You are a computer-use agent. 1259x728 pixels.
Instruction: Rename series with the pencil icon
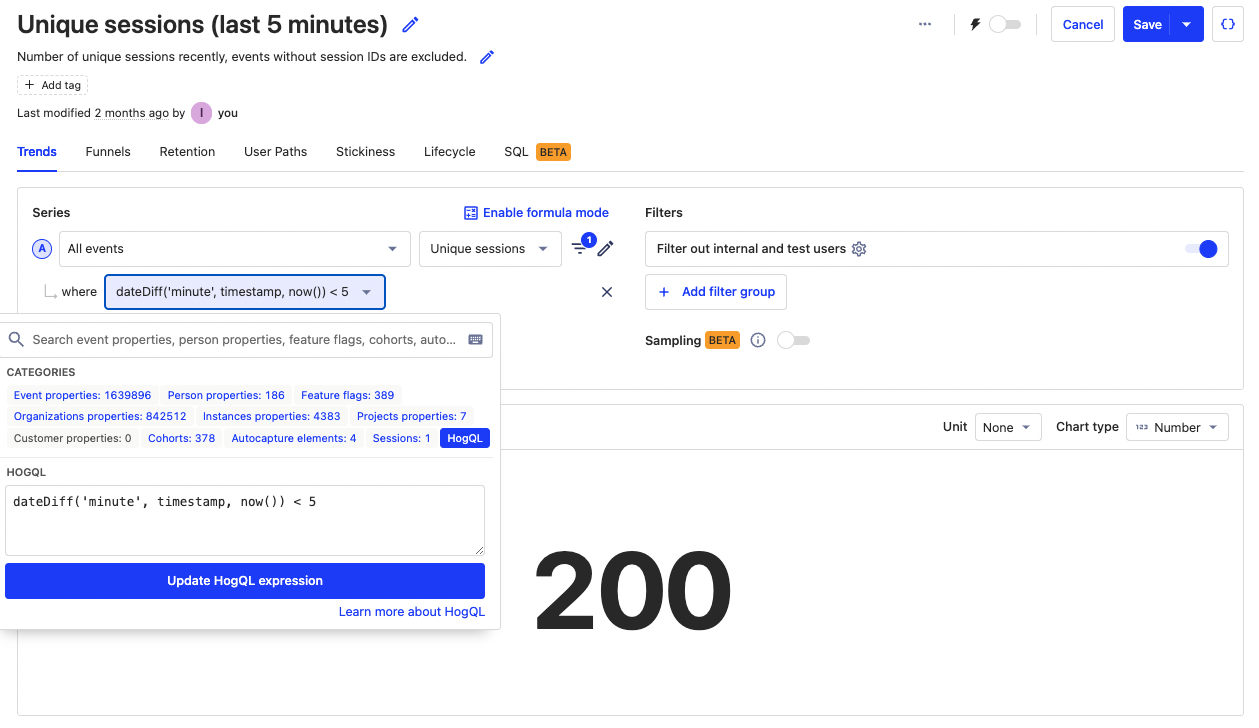point(606,249)
